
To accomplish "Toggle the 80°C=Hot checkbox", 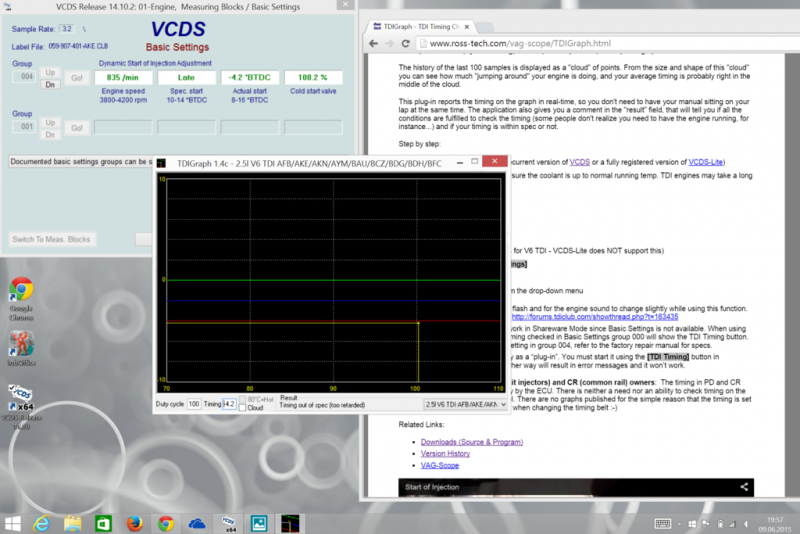I will point(241,398).
